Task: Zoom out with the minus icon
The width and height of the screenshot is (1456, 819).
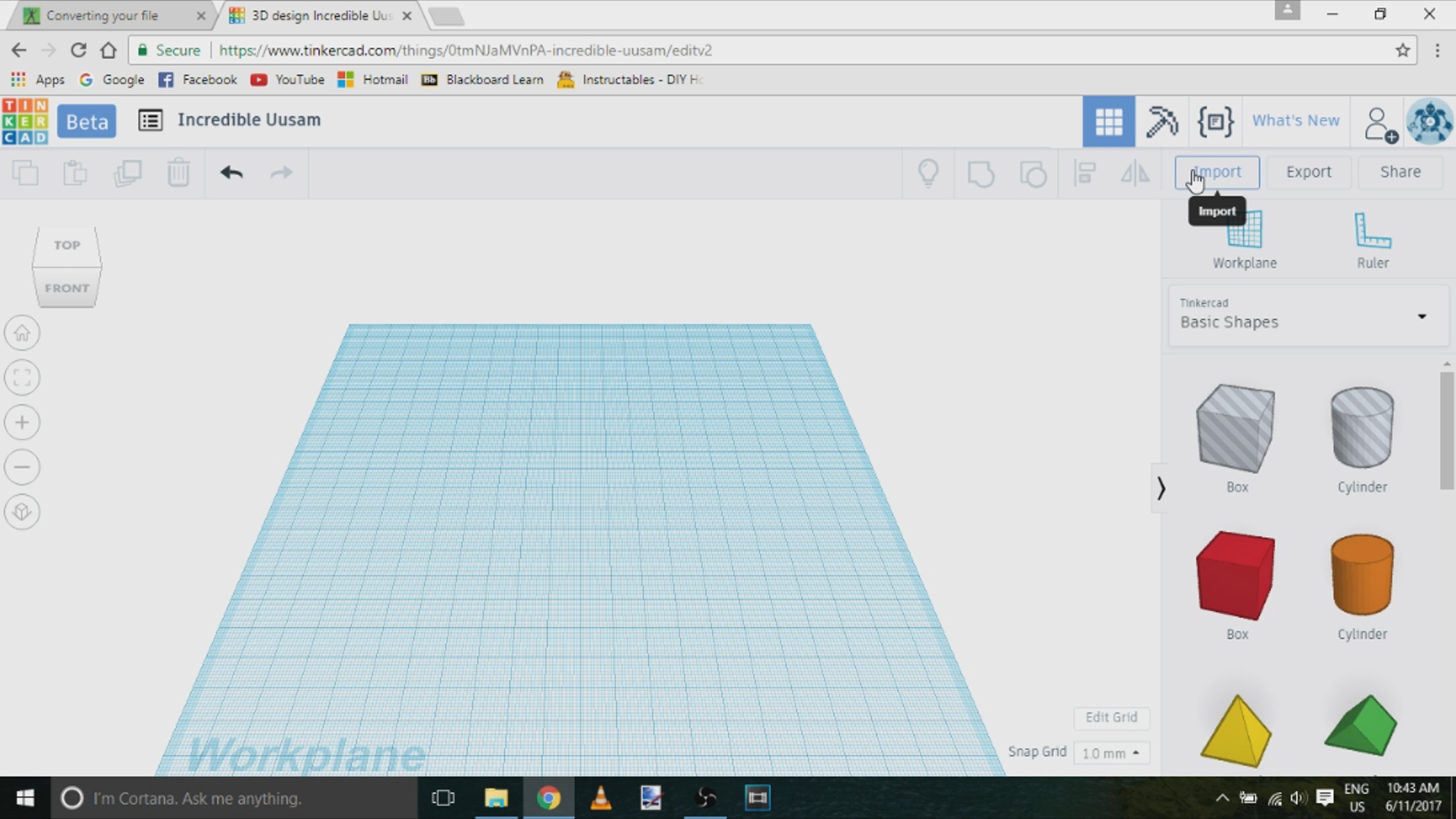Action: (x=22, y=467)
